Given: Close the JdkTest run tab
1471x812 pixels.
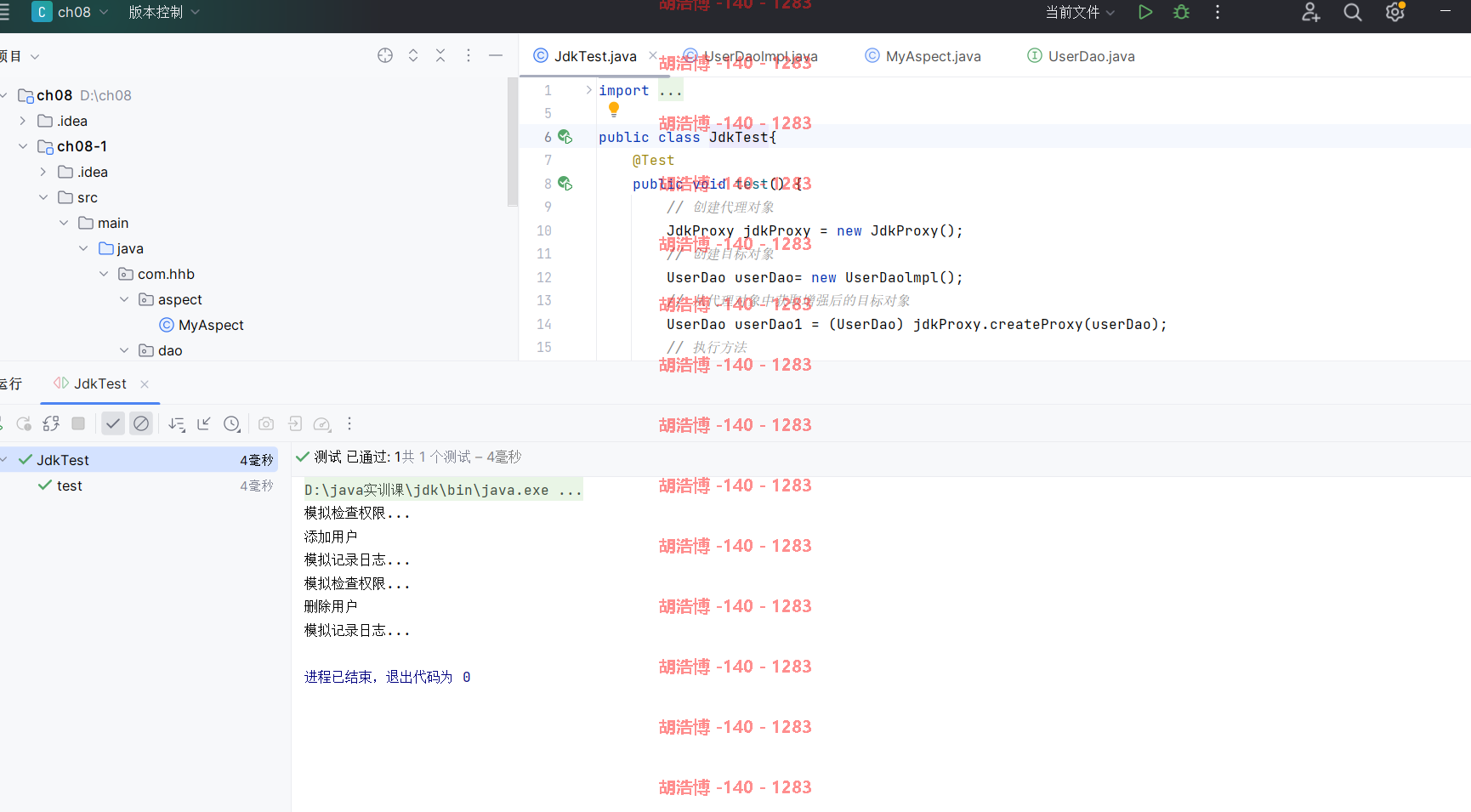Looking at the screenshot, I should click(x=145, y=384).
